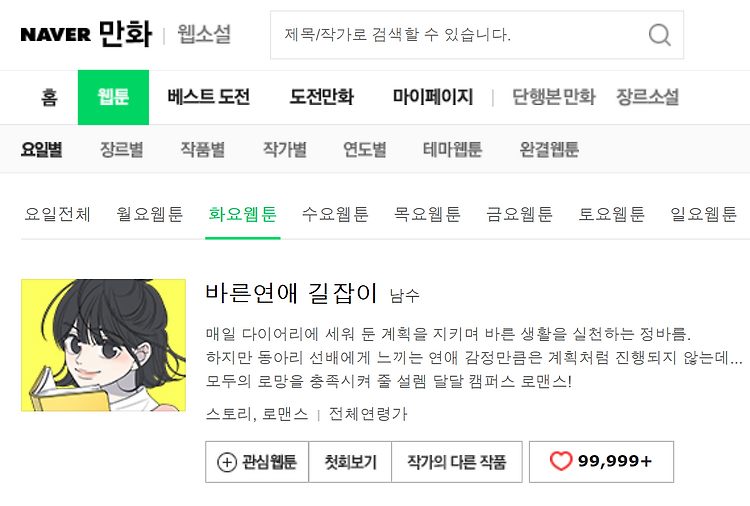This screenshot has width=750, height=506.
Task: Click the plus icon beside 관심웹툰
Action: [227, 462]
